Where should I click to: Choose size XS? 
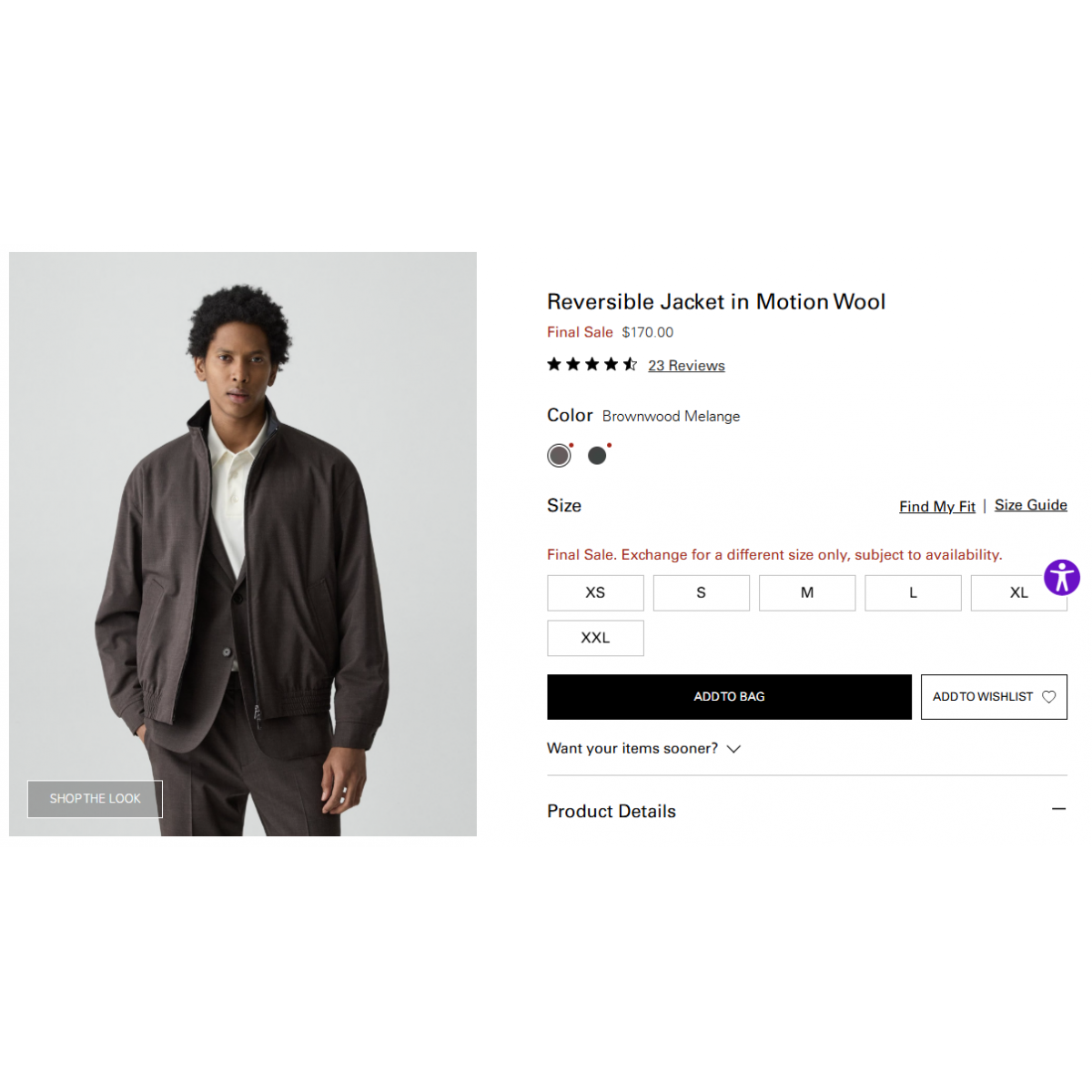pos(595,592)
